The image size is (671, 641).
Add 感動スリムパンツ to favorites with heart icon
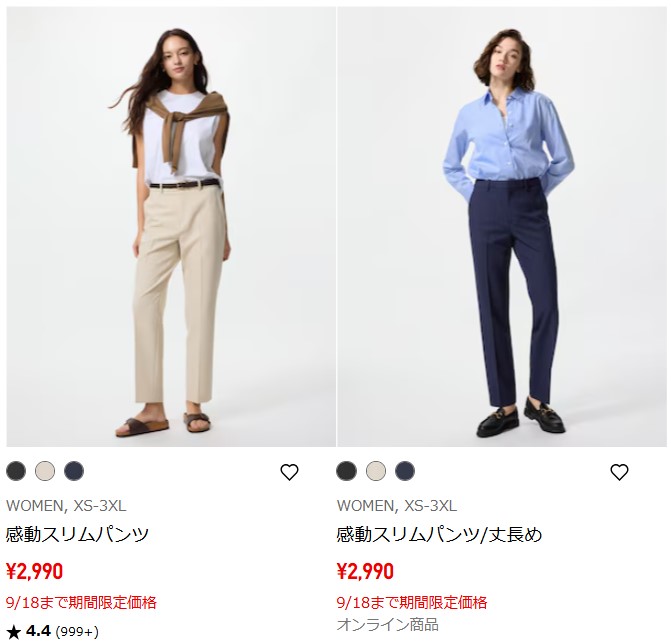[289, 472]
